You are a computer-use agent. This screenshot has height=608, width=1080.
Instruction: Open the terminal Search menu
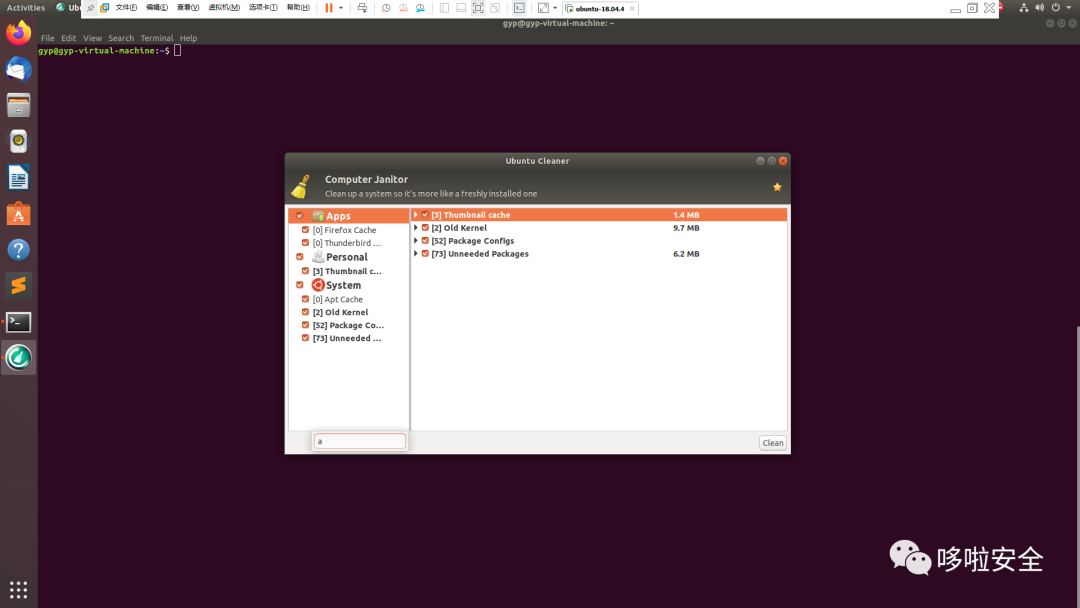[x=121, y=38]
